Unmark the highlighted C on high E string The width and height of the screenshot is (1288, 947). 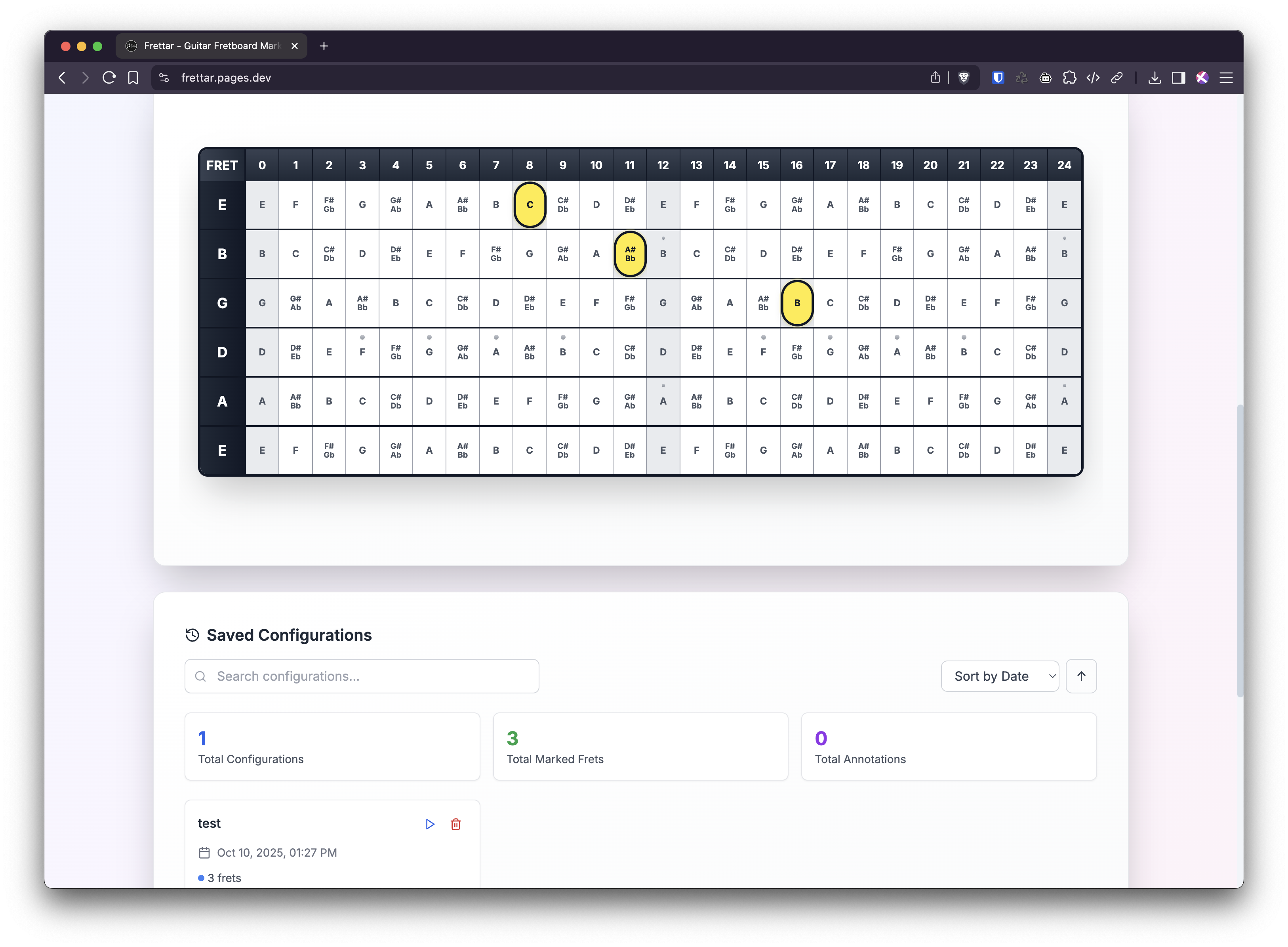tap(530, 204)
